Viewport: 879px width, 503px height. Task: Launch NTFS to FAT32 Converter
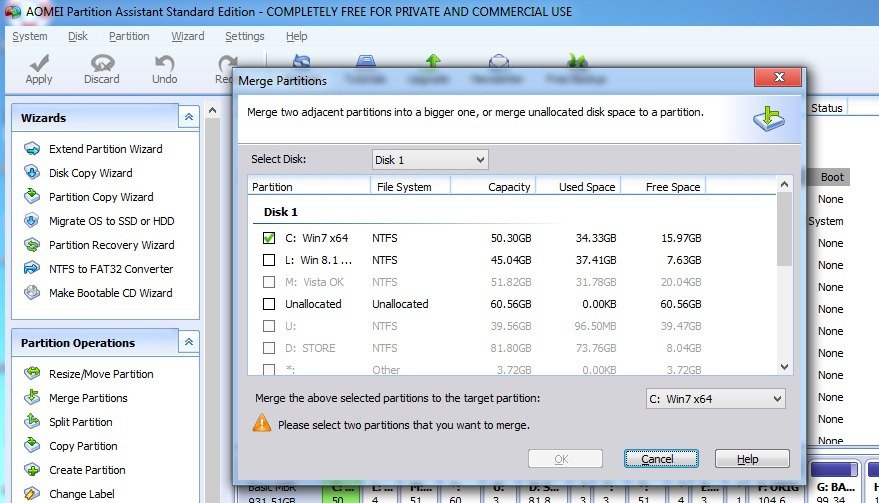(111, 269)
